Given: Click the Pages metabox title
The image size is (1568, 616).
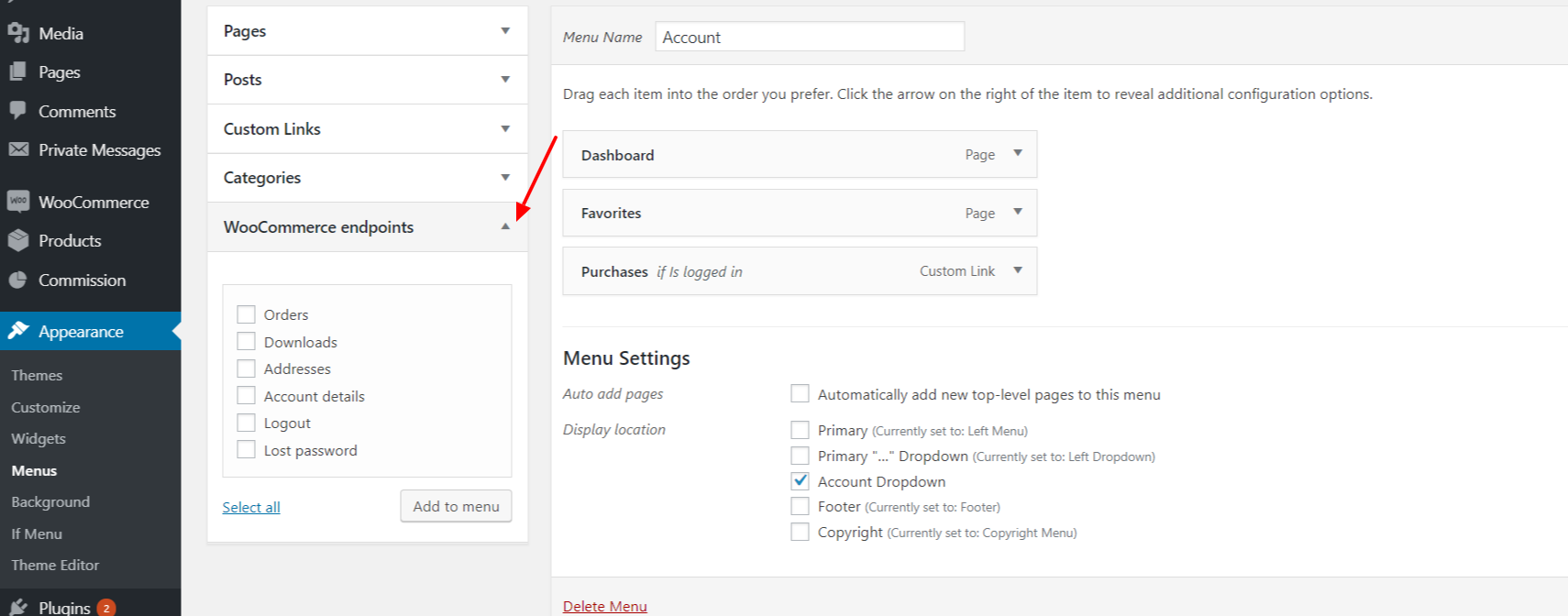Looking at the screenshot, I should (x=245, y=31).
